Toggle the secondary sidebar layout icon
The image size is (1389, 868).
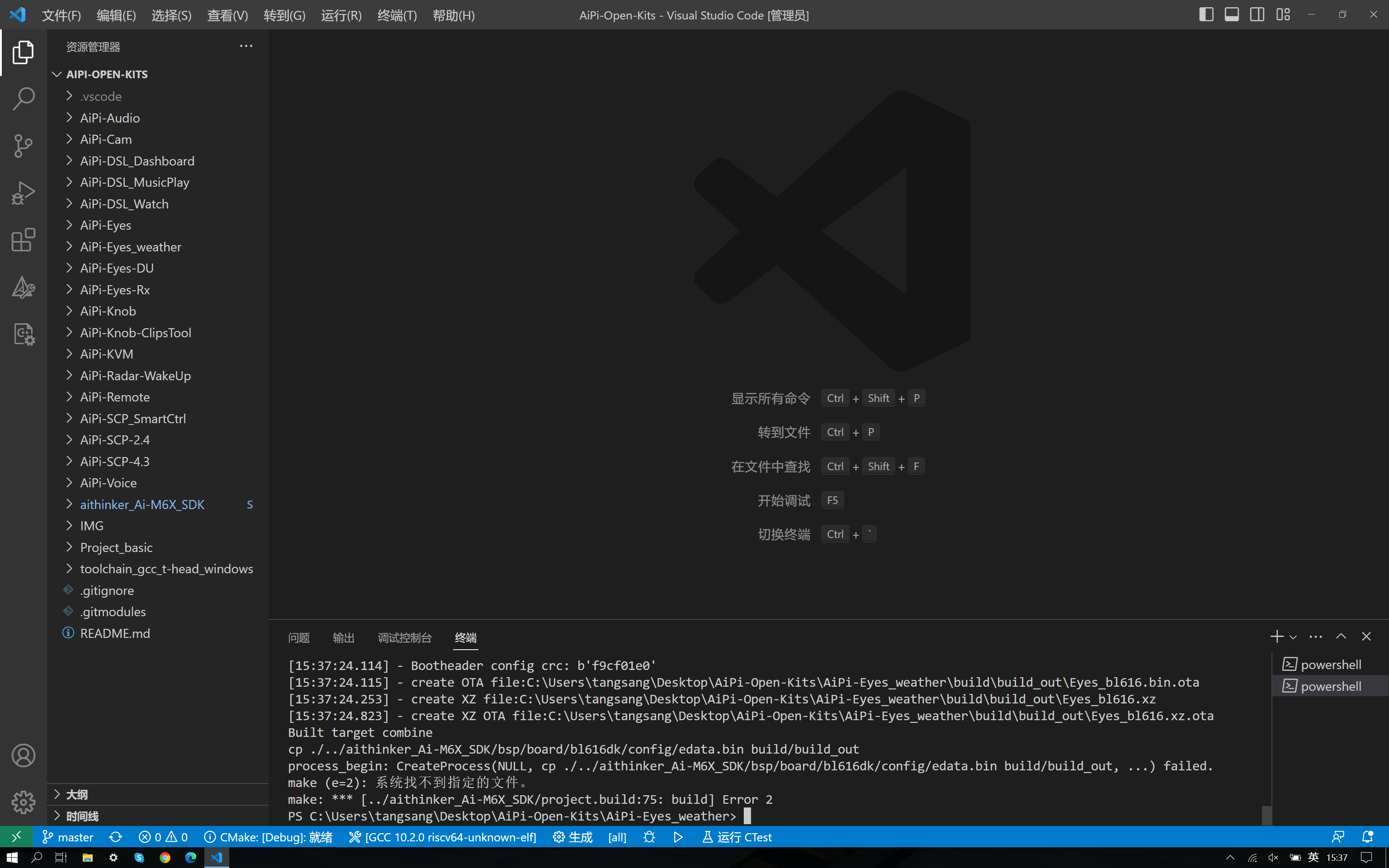pos(1257,15)
